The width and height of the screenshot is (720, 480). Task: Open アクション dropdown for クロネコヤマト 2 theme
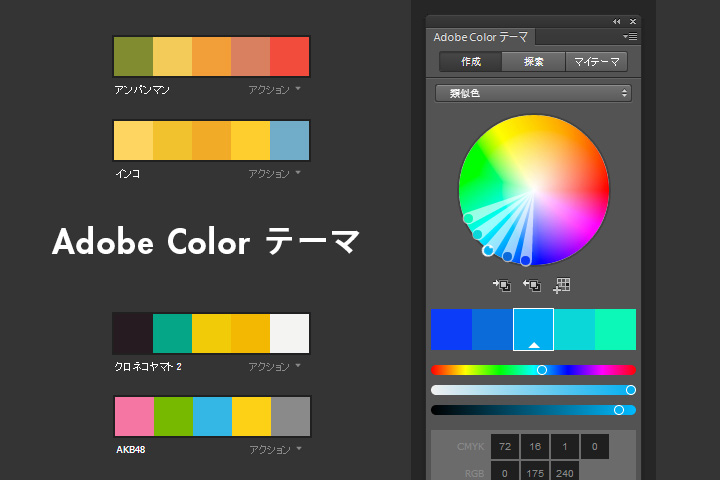point(274,367)
